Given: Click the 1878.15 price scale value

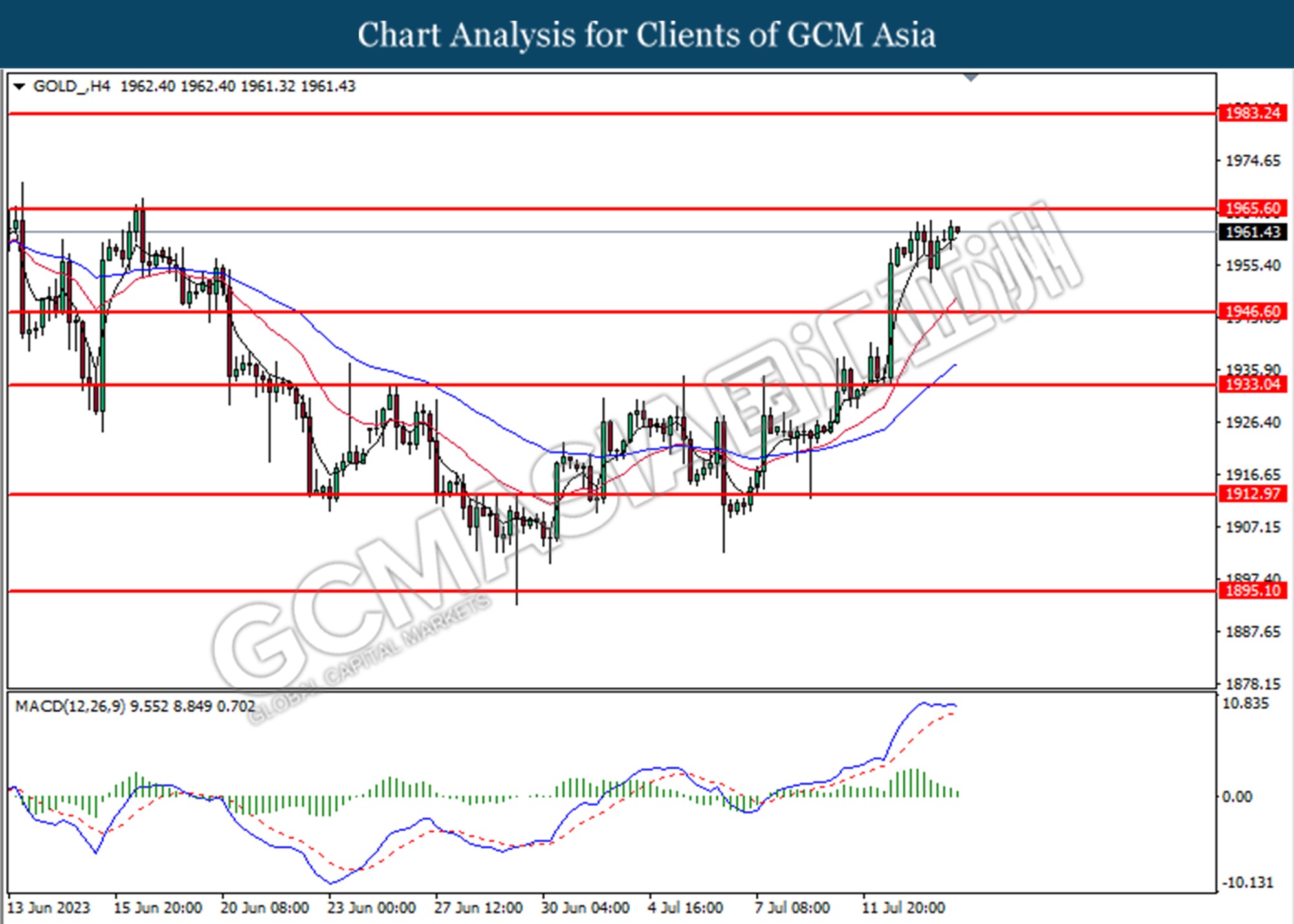Looking at the screenshot, I should [x=1253, y=684].
